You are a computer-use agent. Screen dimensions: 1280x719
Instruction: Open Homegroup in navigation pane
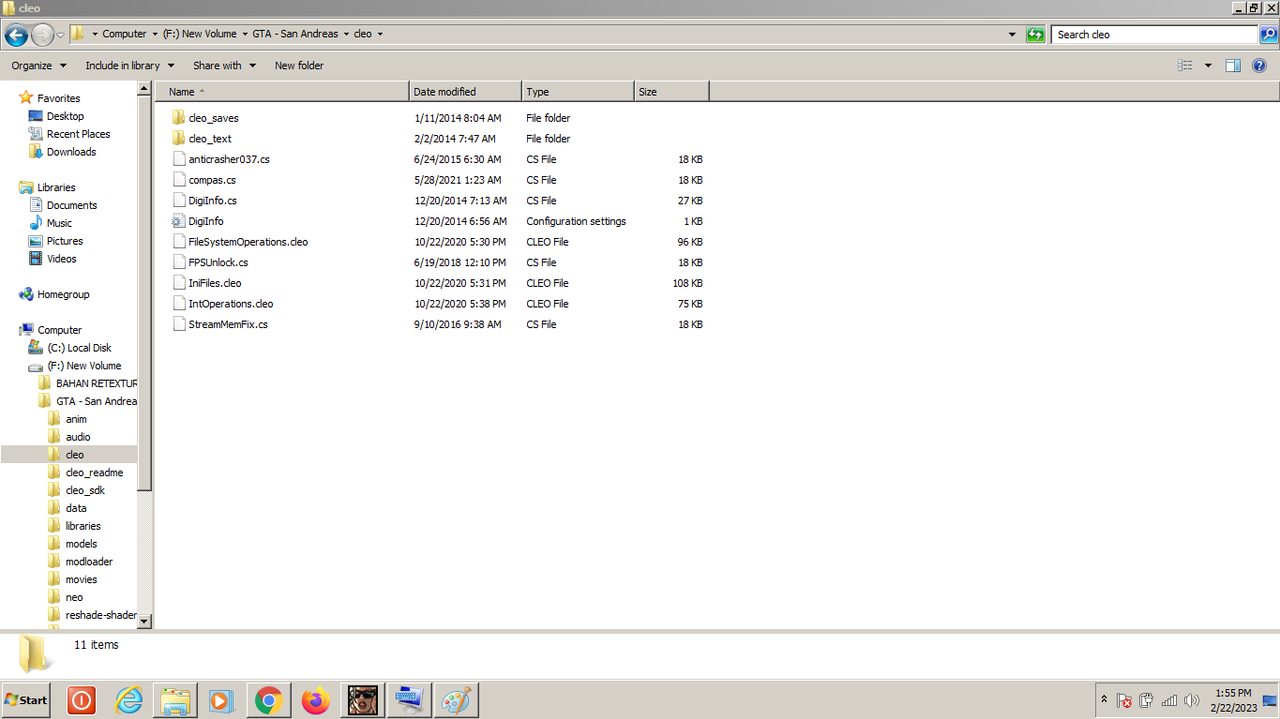click(63, 295)
